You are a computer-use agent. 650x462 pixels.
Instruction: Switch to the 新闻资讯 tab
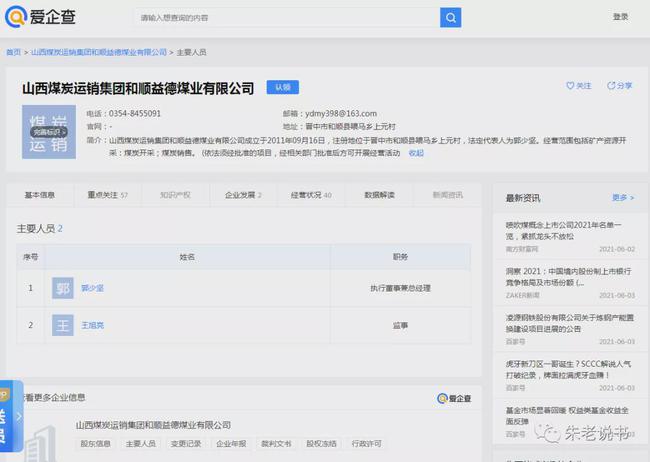tap(447, 195)
